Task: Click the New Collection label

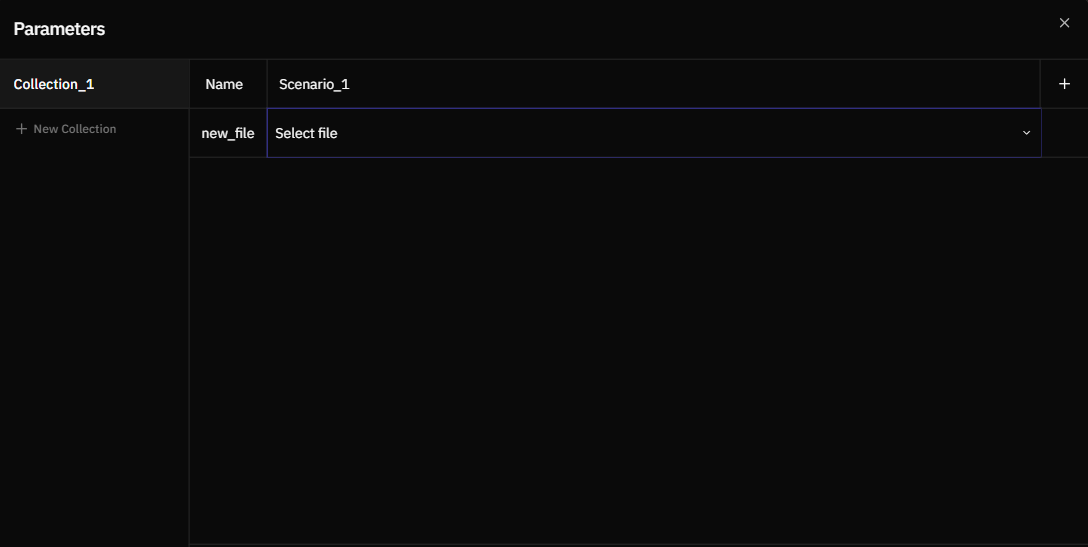Action: coord(75,129)
